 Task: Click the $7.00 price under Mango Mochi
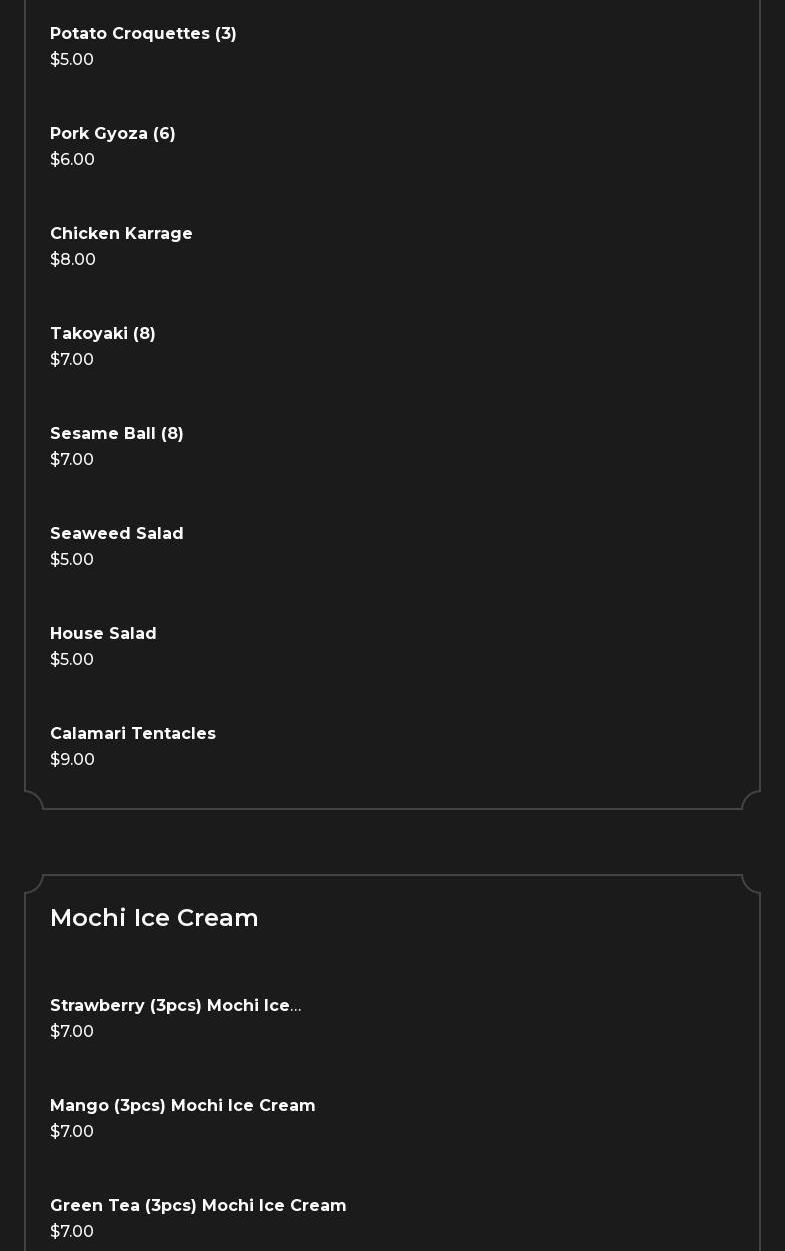click(x=72, y=1132)
